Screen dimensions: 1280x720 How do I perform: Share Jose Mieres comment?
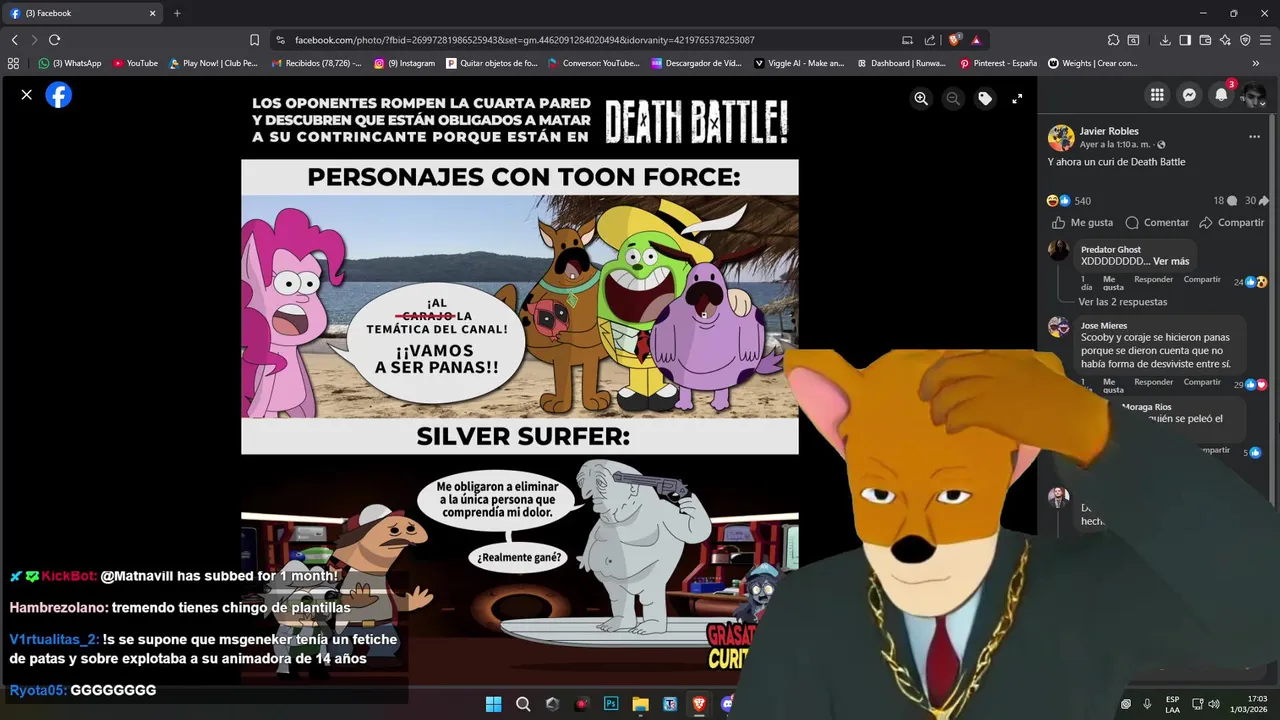click(1202, 382)
